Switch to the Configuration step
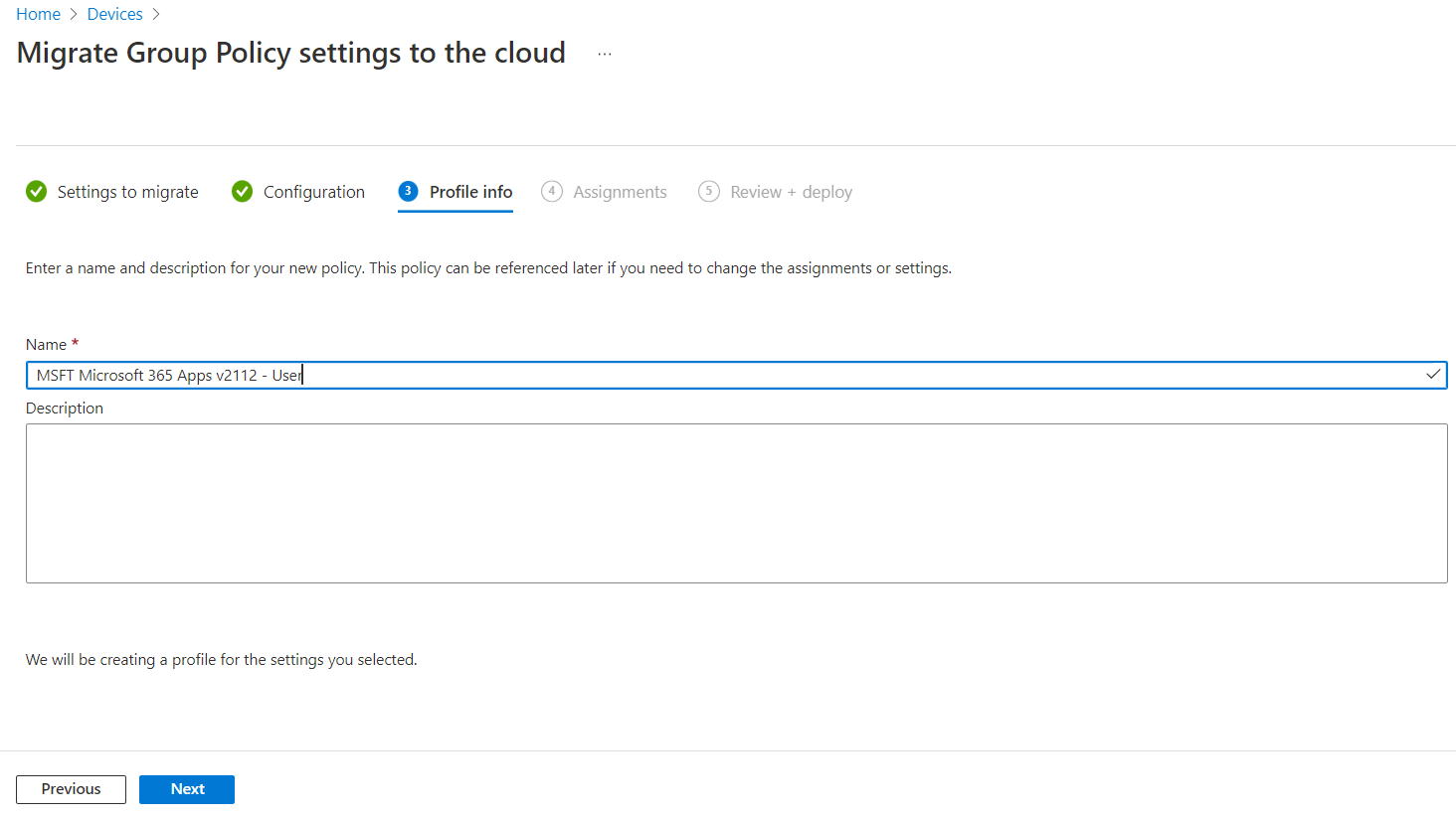The image size is (1456, 819). pyautogui.click(x=313, y=192)
